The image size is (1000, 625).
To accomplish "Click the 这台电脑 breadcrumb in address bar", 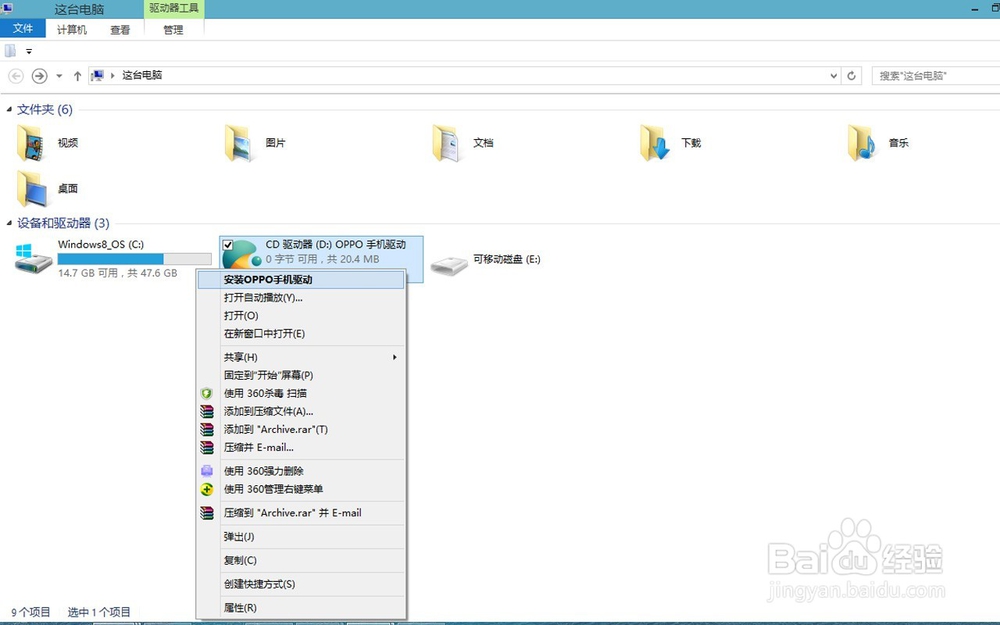I will [x=142, y=75].
